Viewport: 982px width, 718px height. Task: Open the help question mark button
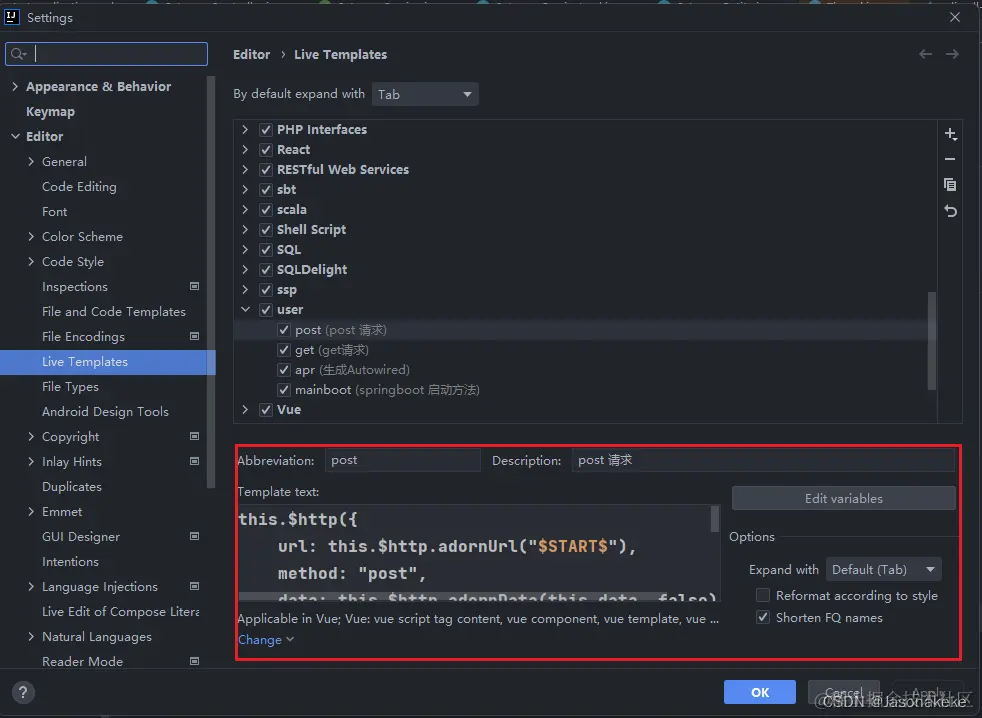coord(23,692)
